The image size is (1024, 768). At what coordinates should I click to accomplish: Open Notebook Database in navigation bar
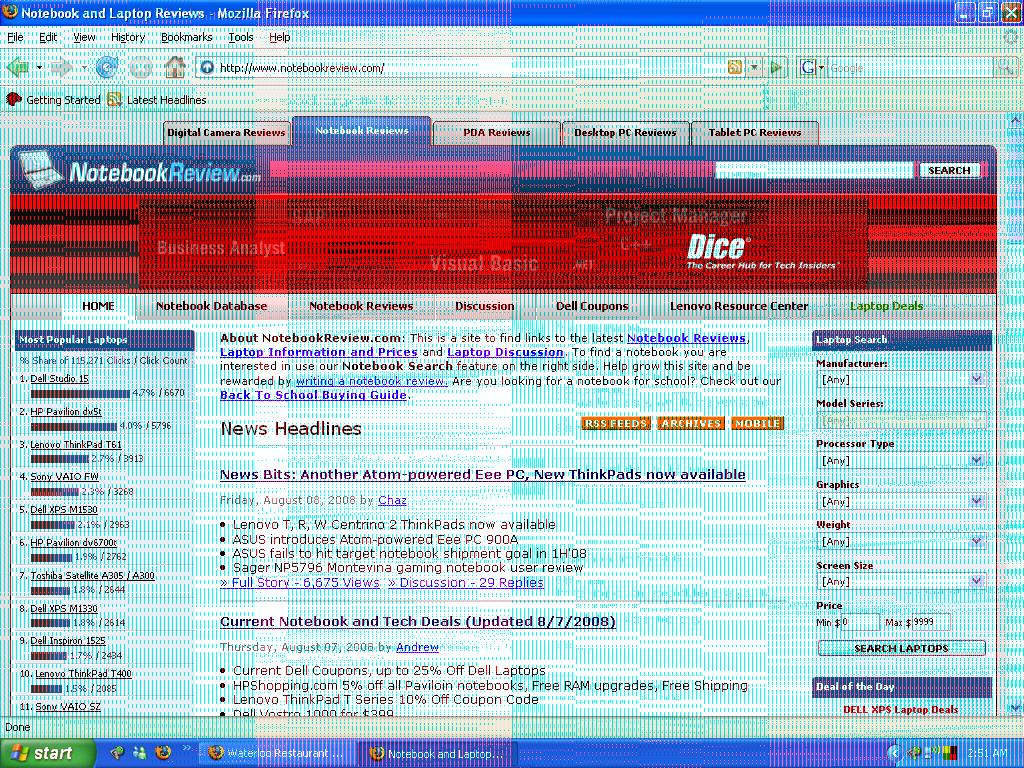(x=211, y=306)
